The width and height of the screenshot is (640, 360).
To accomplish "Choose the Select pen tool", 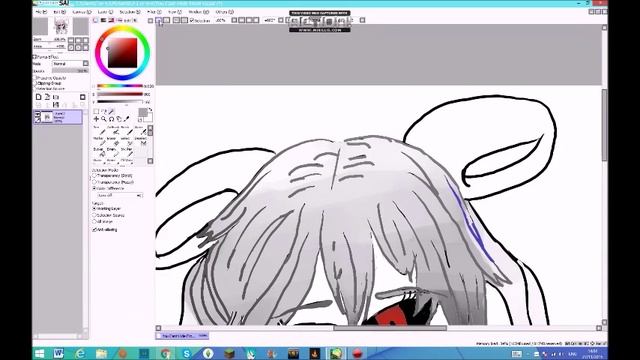I will [127, 142].
